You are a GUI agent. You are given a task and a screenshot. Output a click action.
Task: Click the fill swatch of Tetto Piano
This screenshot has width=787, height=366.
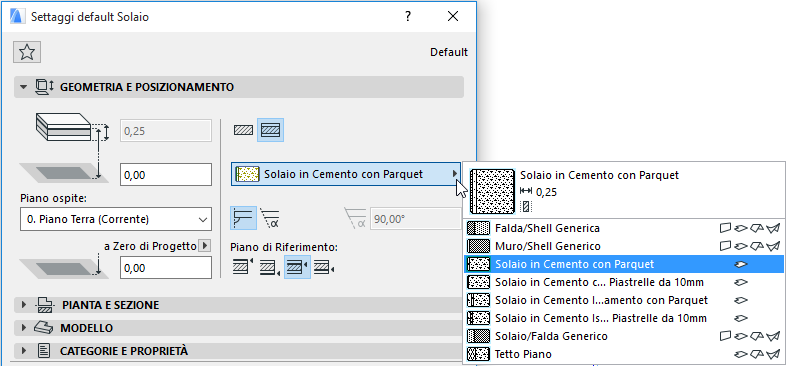point(478,354)
